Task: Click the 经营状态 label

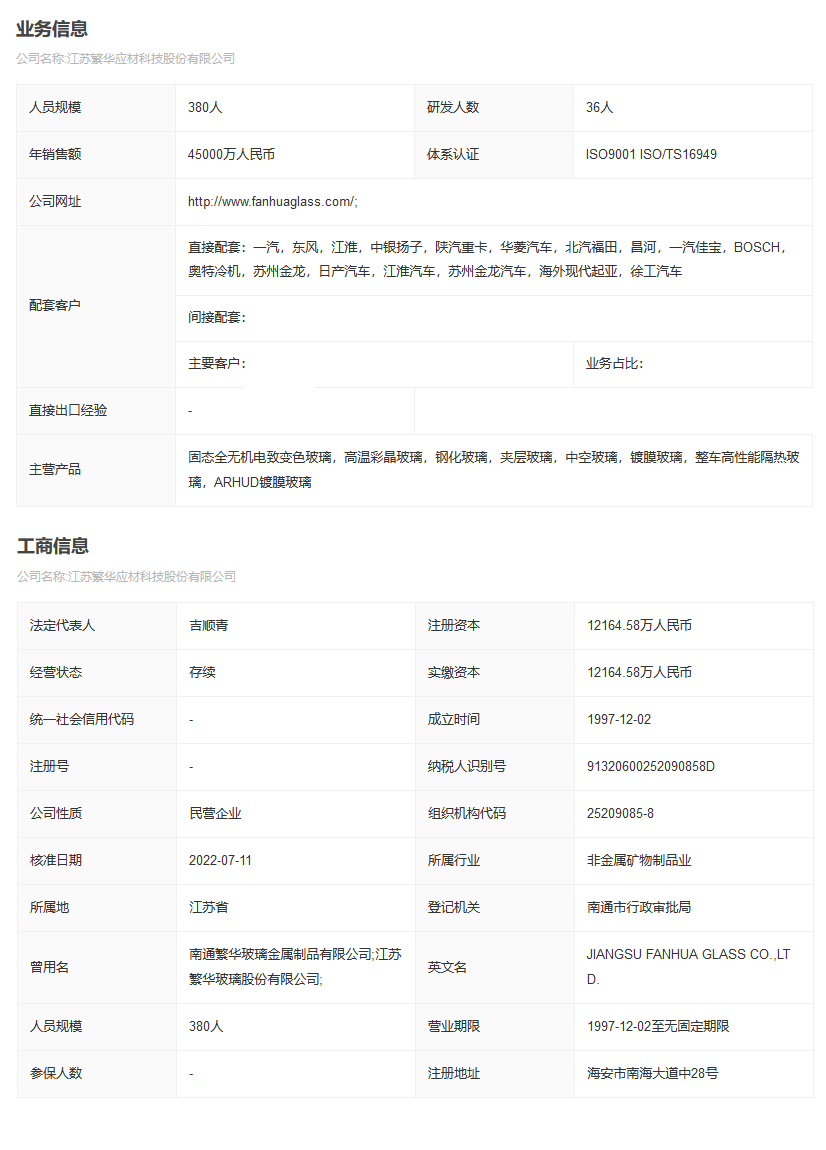Action: [56, 673]
